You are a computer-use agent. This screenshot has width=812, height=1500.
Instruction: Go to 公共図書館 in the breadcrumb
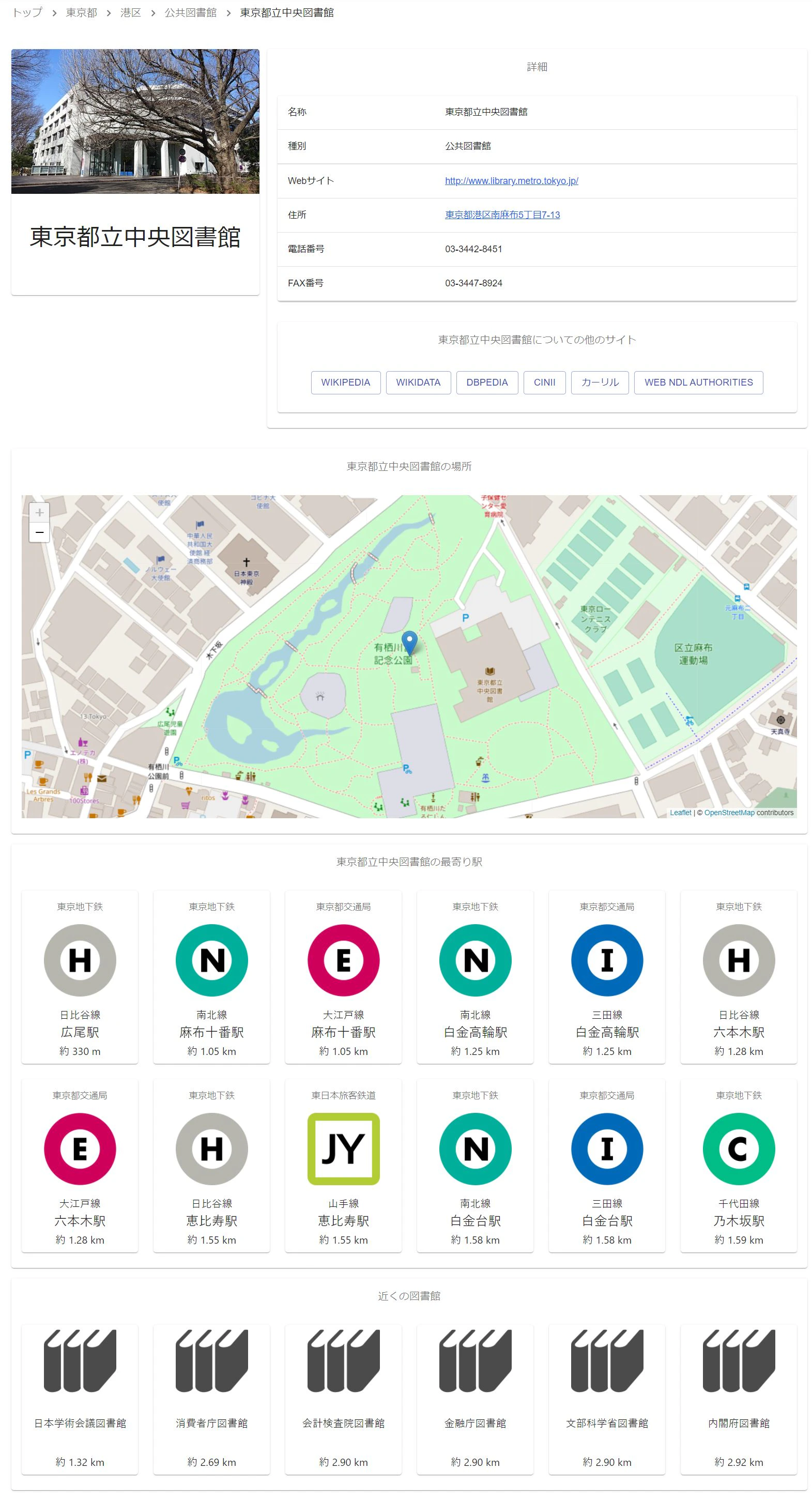click(x=190, y=13)
